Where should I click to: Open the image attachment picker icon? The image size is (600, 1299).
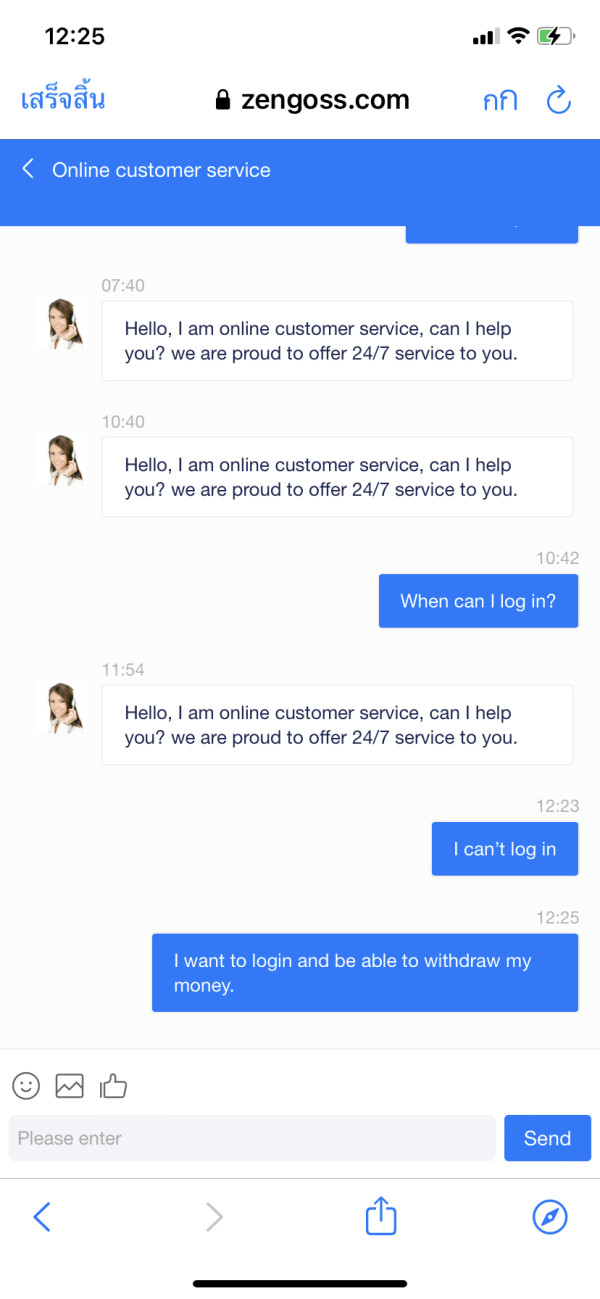coord(70,1085)
